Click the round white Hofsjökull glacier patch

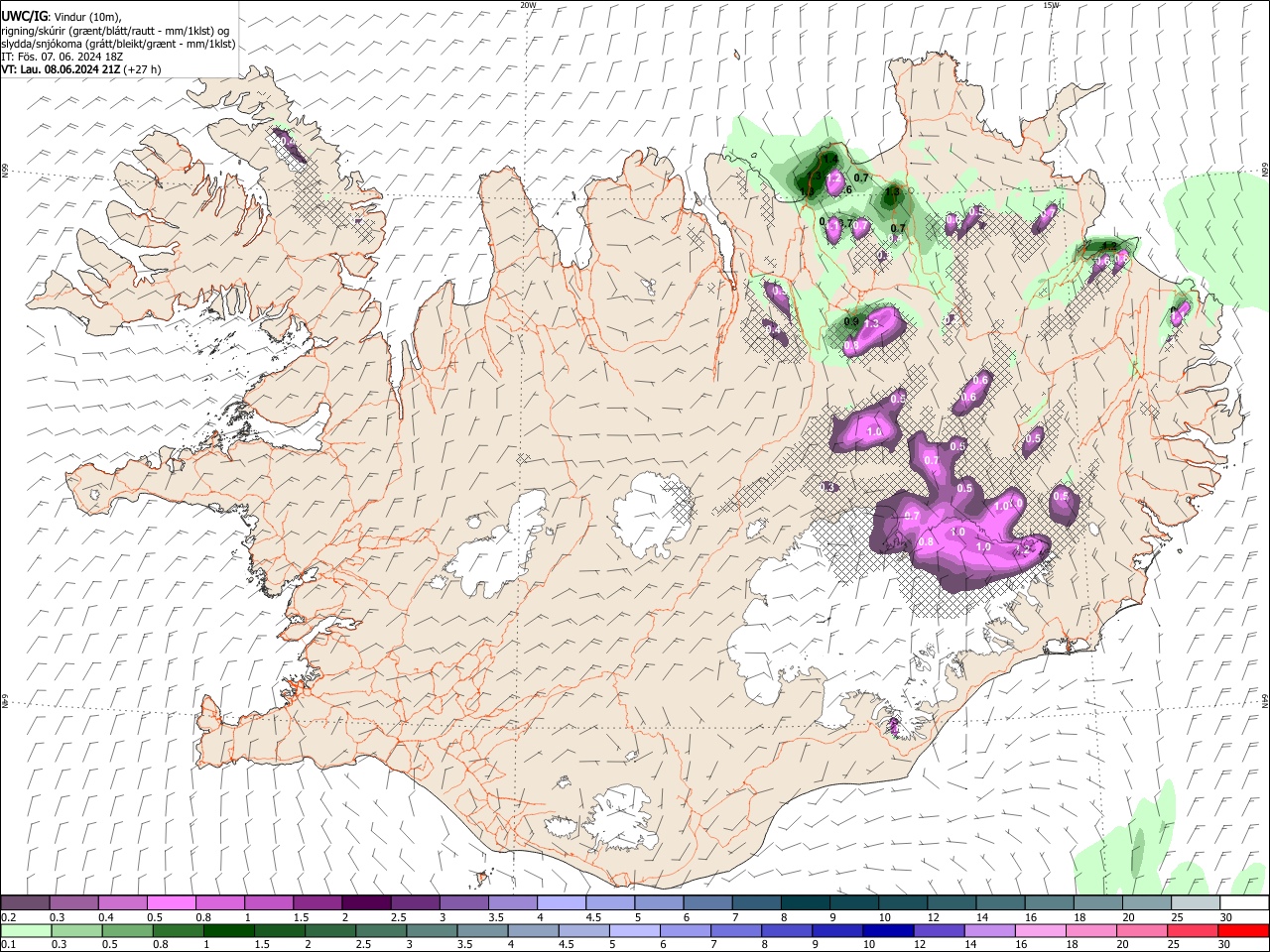point(652,515)
